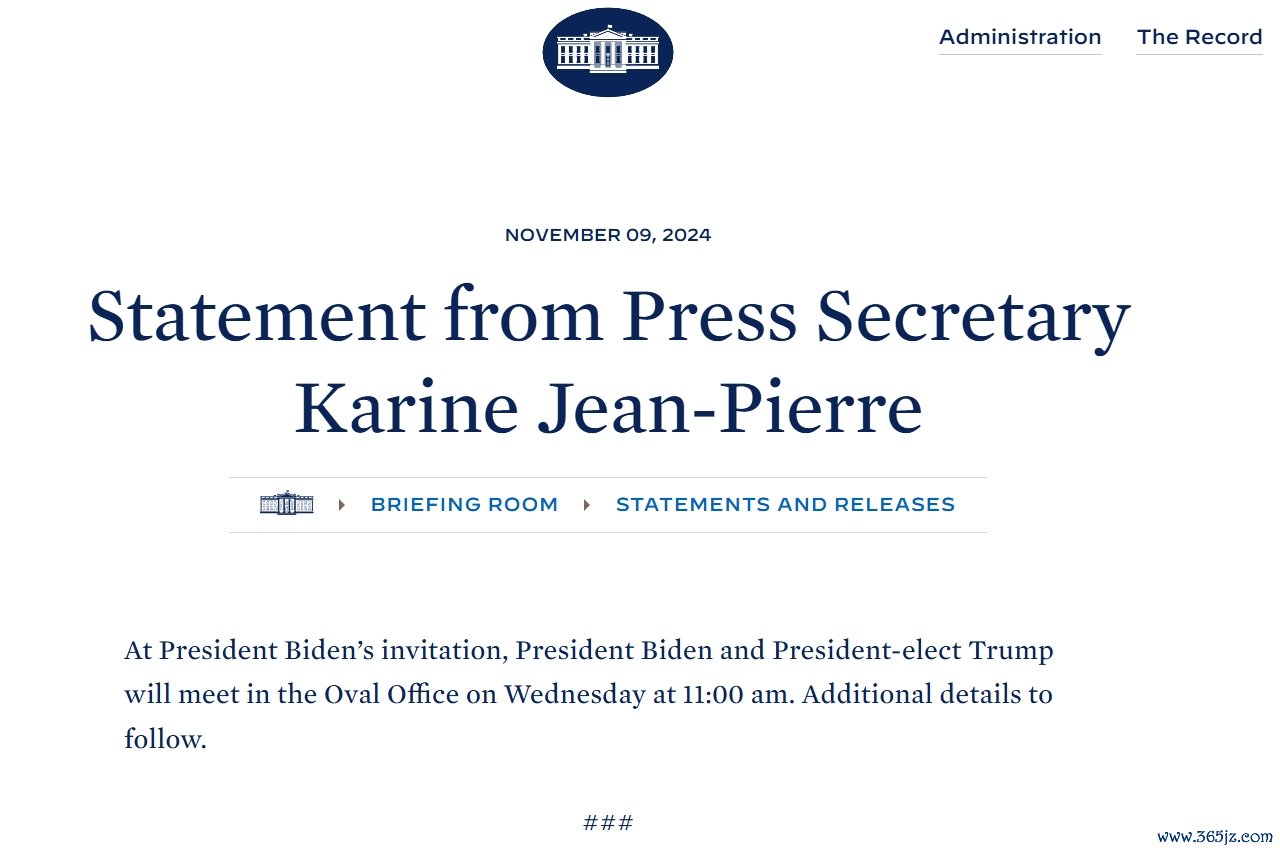Click the words 'Oval Office' in the statement
The height and width of the screenshot is (852, 1280).
(x=391, y=694)
